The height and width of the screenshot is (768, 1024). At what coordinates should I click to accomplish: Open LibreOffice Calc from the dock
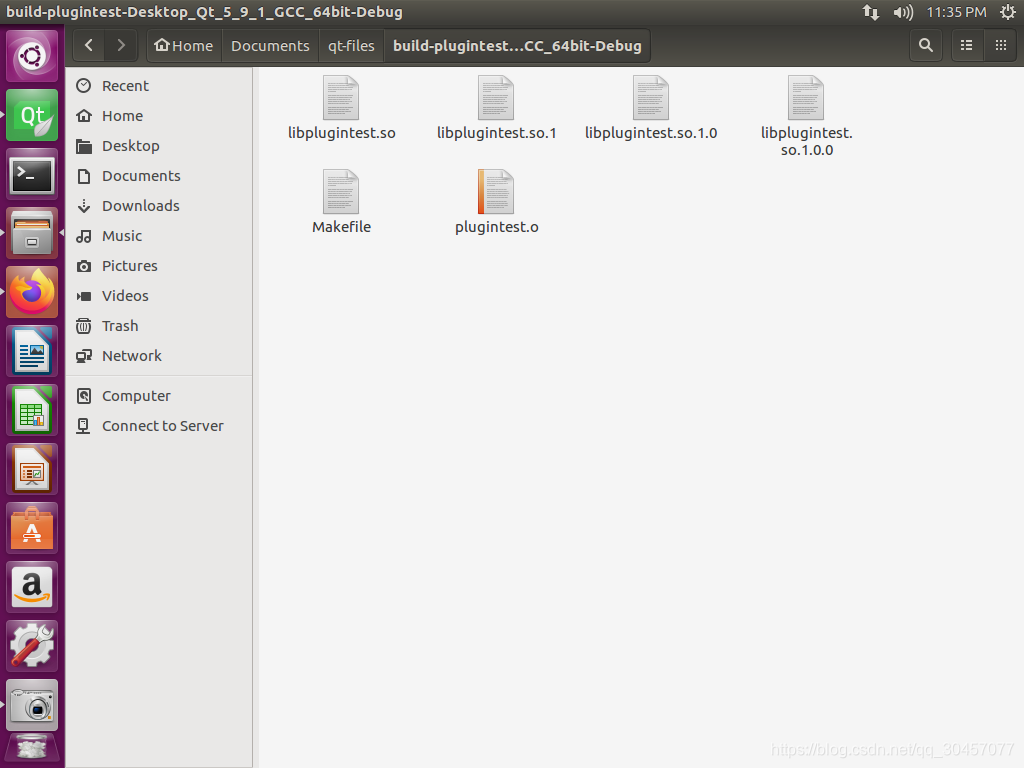click(32, 410)
